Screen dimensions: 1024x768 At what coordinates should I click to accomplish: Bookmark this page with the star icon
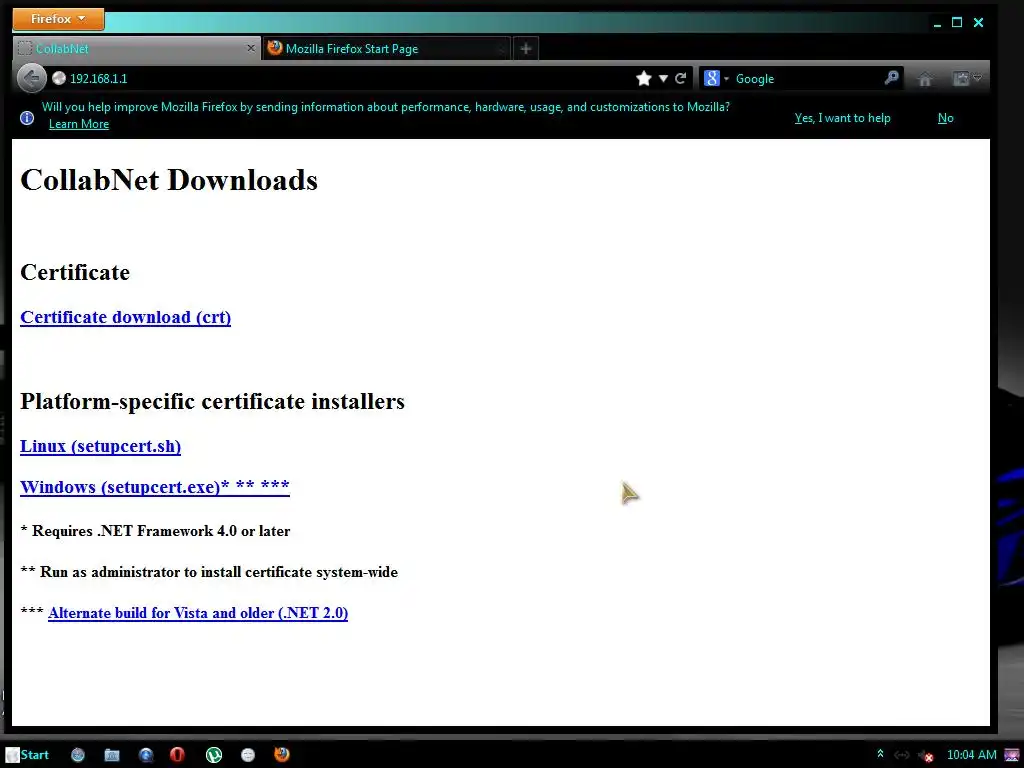[643, 78]
